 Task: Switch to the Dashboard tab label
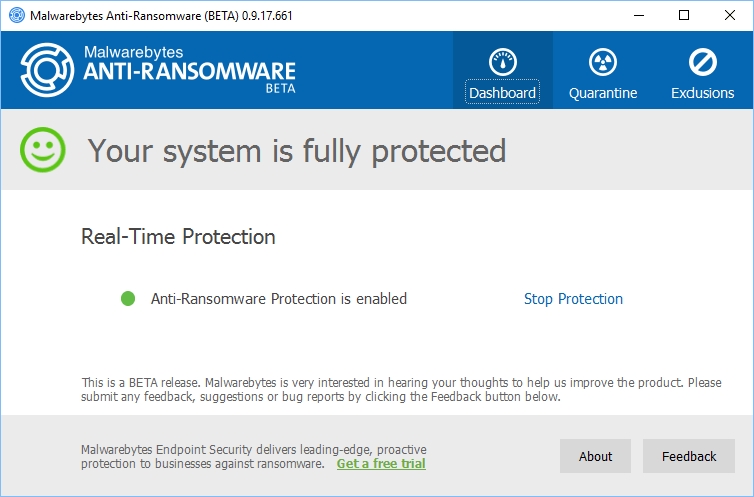pyautogui.click(x=502, y=93)
